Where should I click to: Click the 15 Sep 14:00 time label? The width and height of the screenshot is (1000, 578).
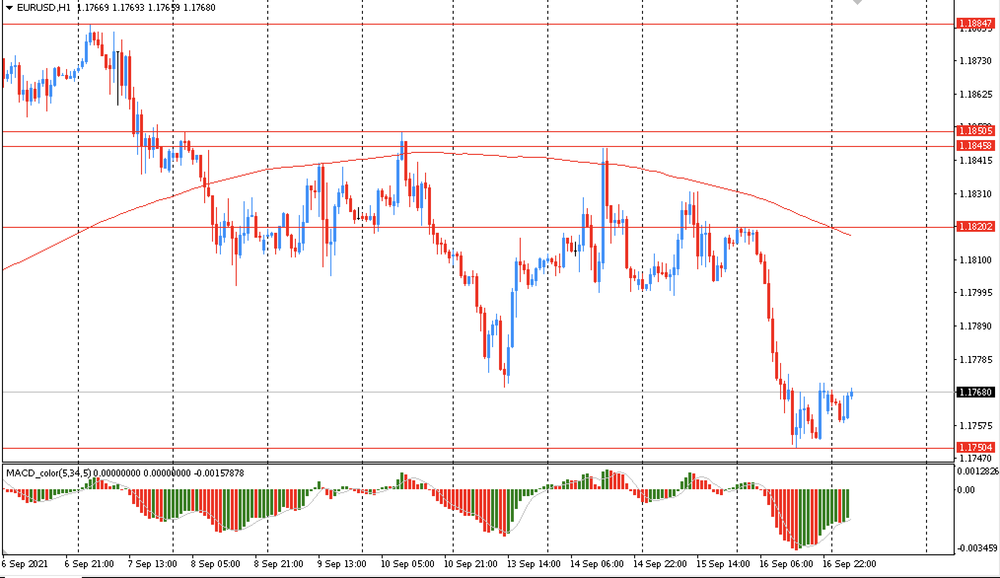pyautogui.click(x=723, y=564)
